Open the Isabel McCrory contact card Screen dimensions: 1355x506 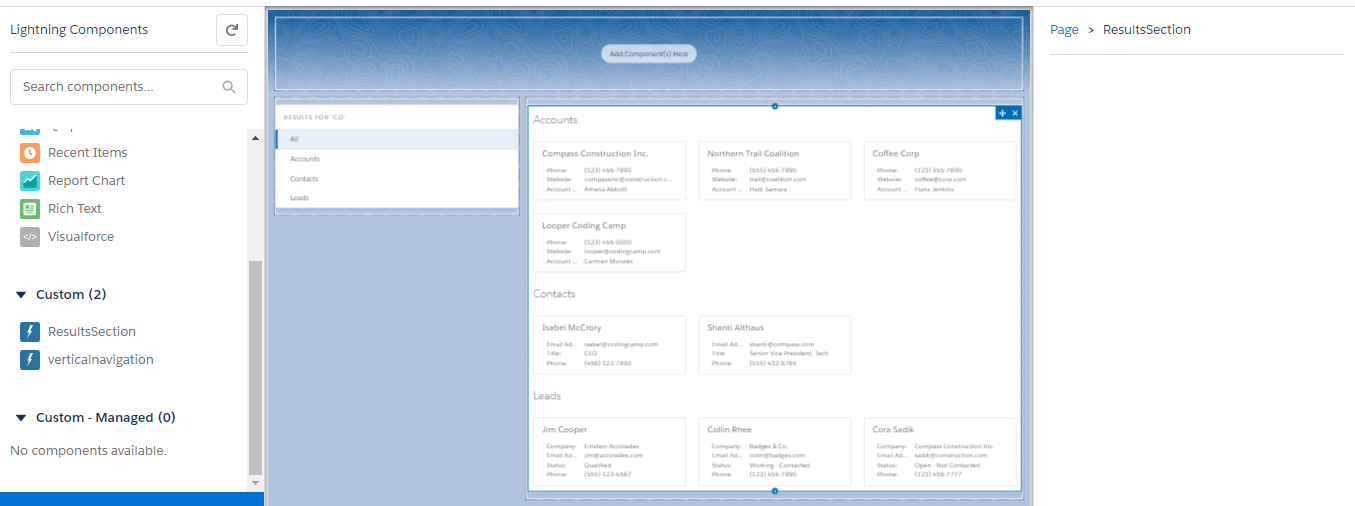(610, 345)
